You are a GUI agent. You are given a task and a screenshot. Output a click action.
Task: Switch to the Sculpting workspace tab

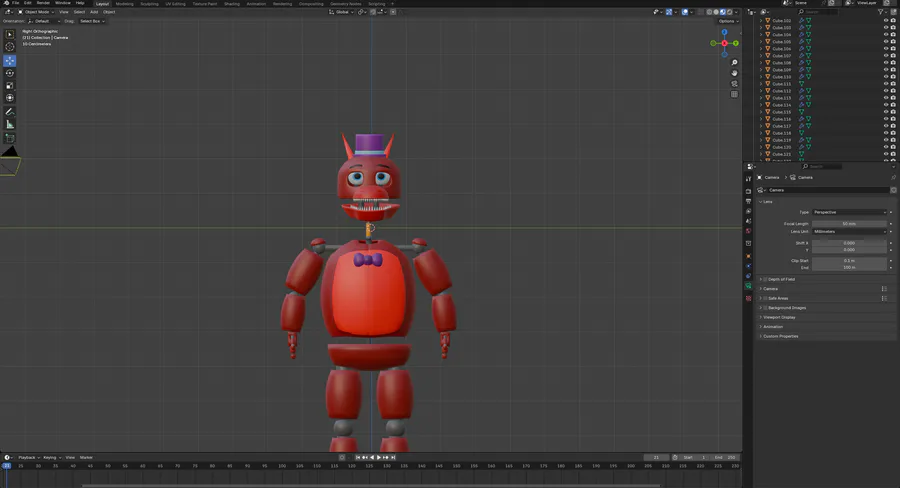click(149, 3)
